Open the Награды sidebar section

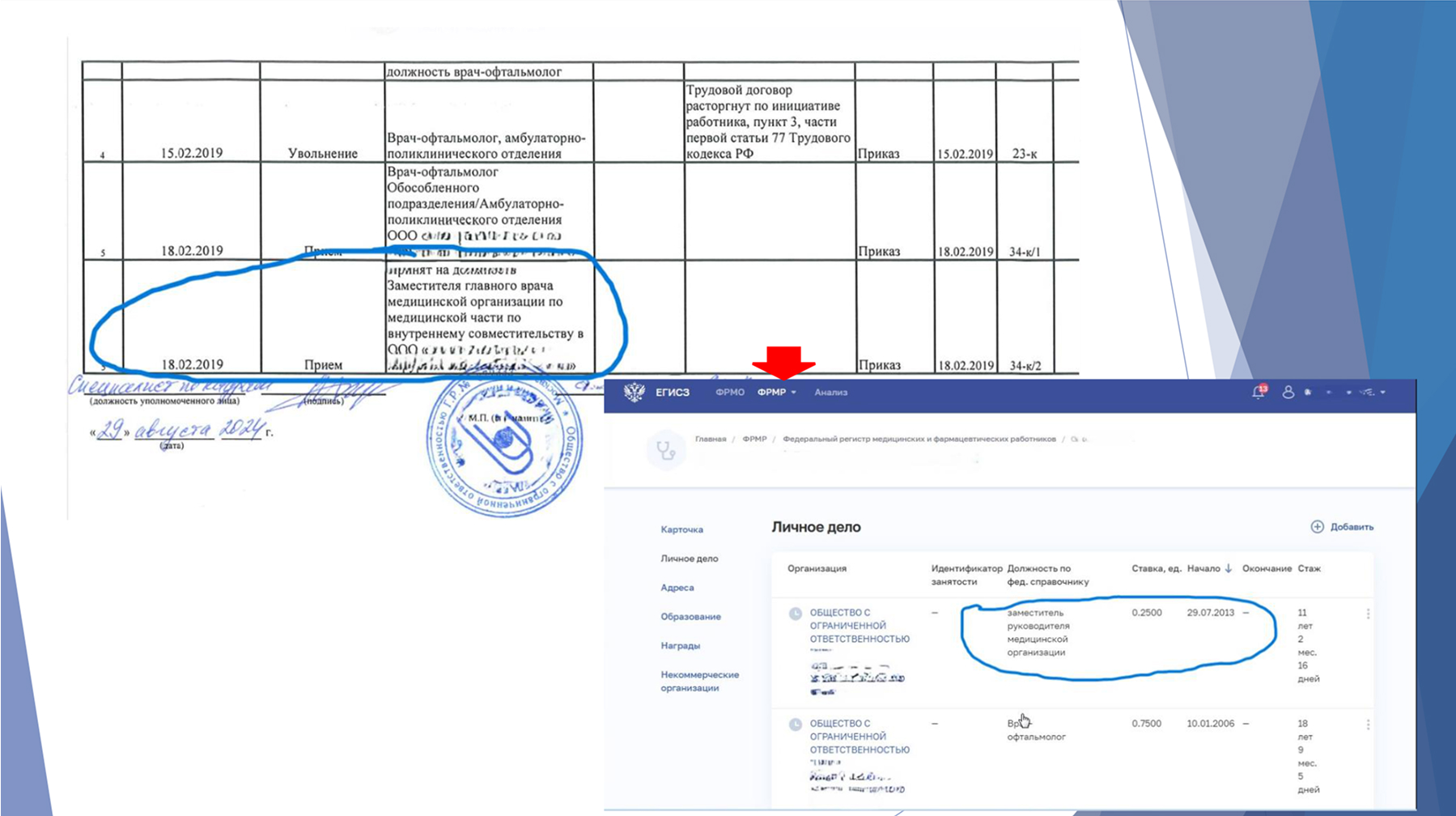click(680, 646)
